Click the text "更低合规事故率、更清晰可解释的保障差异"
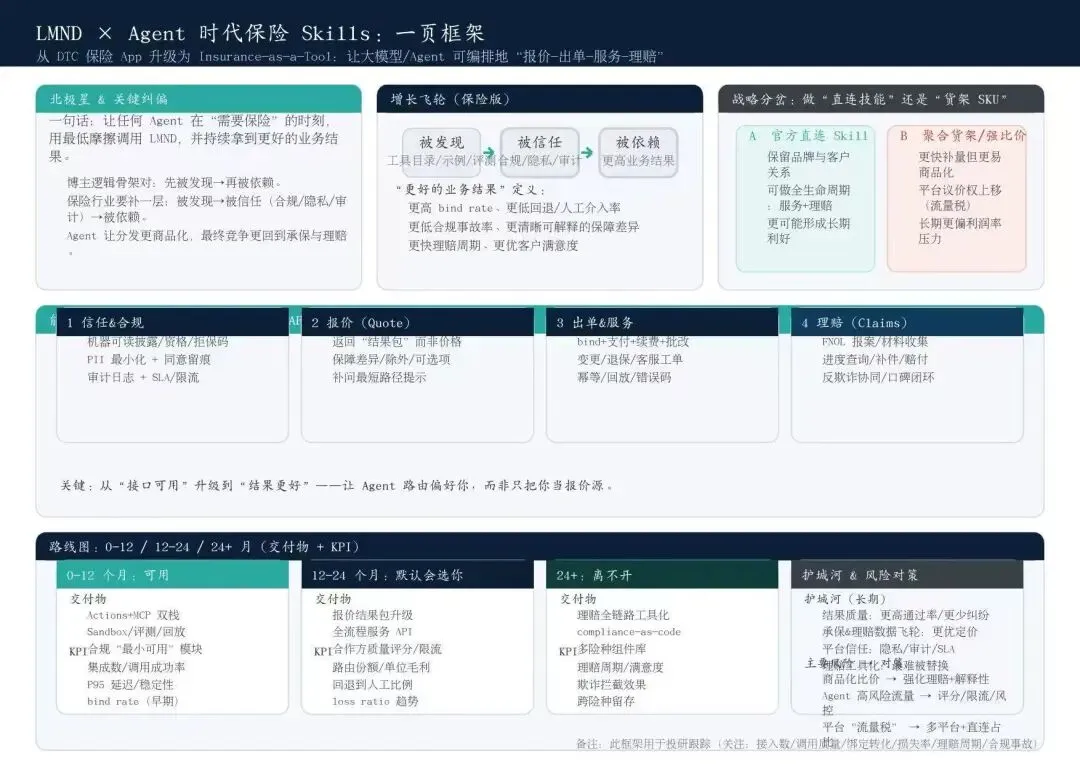The image size is (1080, 764). click(523, 227)
